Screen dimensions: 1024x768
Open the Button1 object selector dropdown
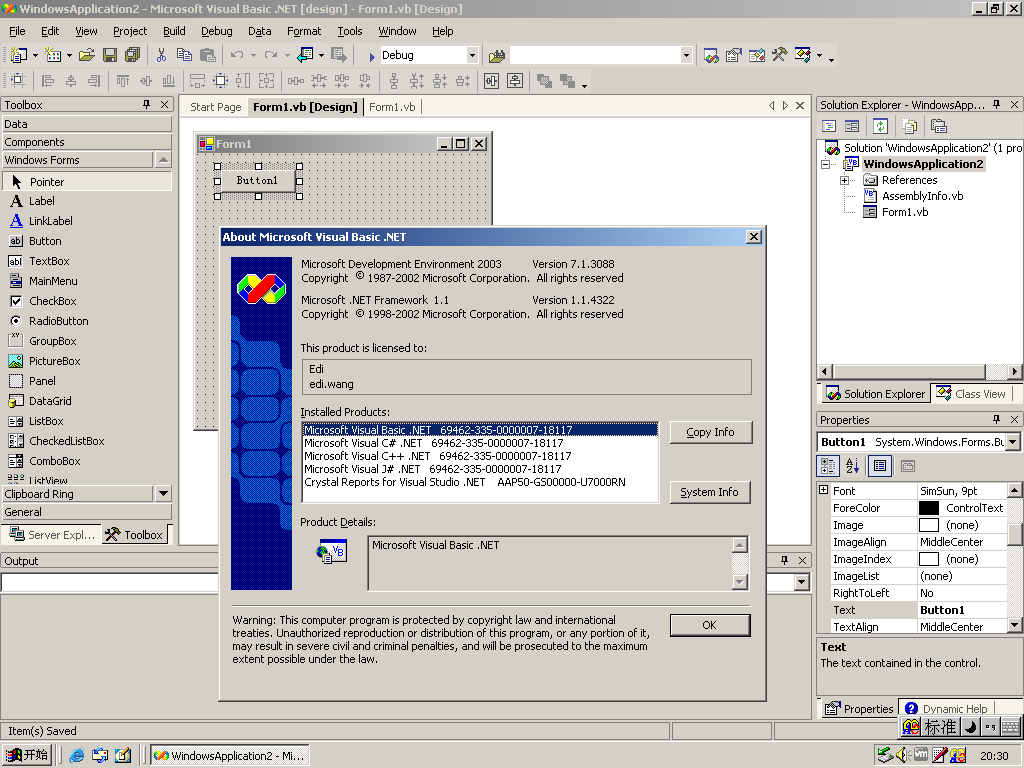[1012, 442]
